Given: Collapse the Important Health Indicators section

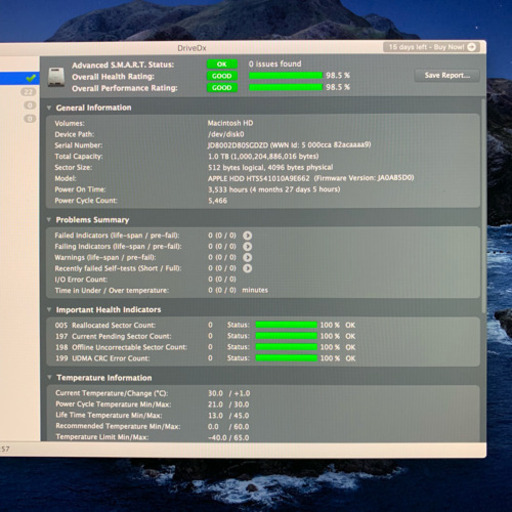Looking at the screenshot, I should click(49, 310).
